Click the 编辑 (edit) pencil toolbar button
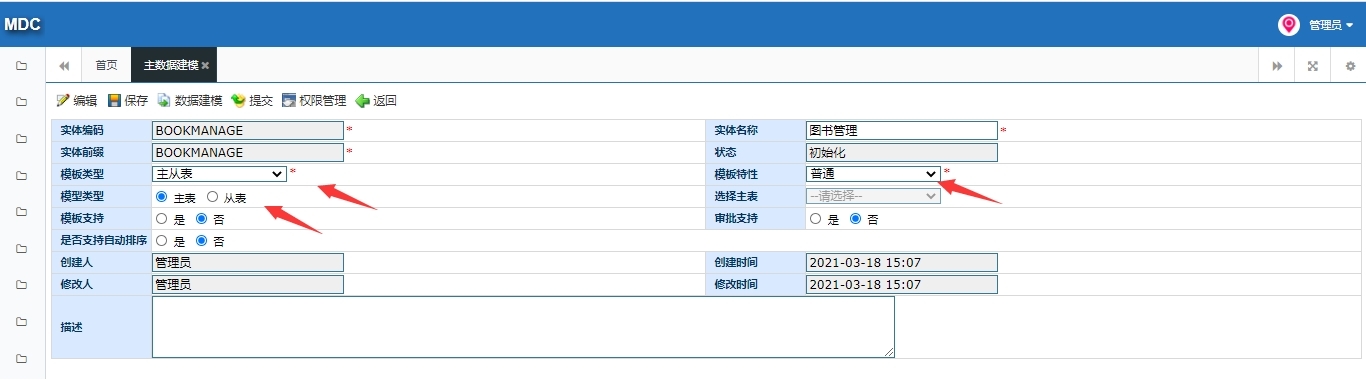 [77, 101]
